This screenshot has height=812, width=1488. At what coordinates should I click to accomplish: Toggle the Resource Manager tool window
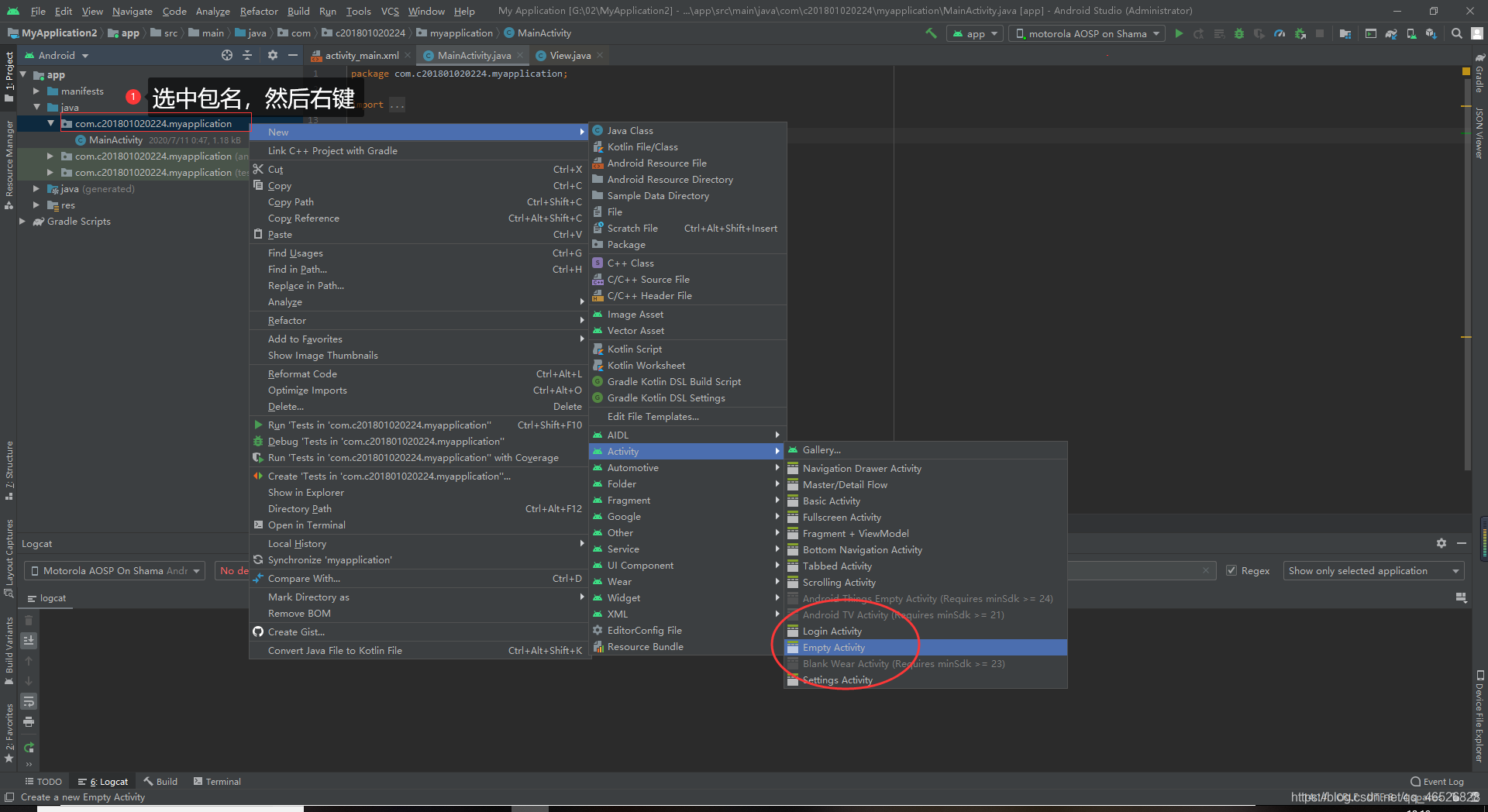[x=9, y=164]
